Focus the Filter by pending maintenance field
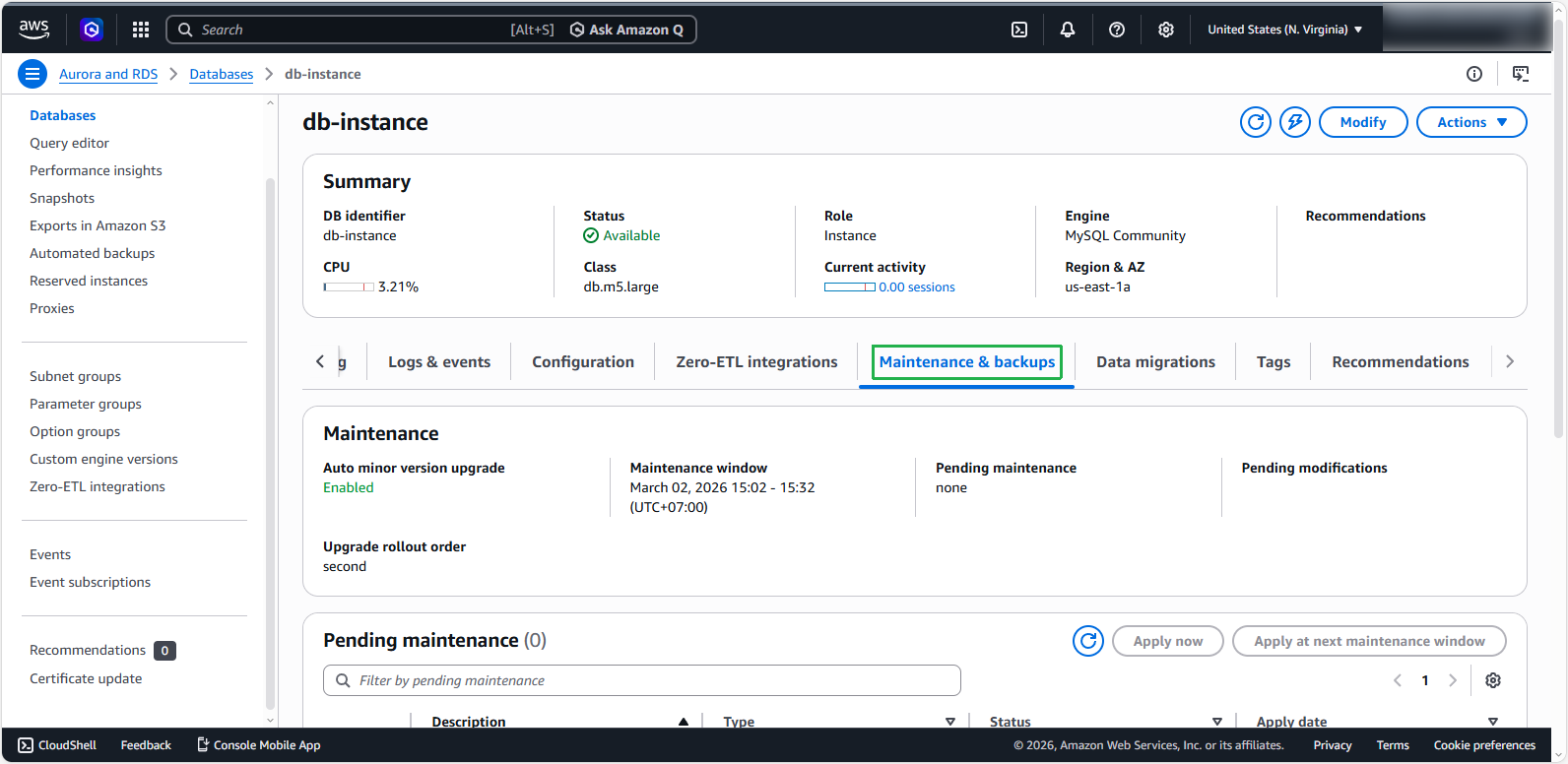Screen dimensions: 1568x764 pos(642,680)
